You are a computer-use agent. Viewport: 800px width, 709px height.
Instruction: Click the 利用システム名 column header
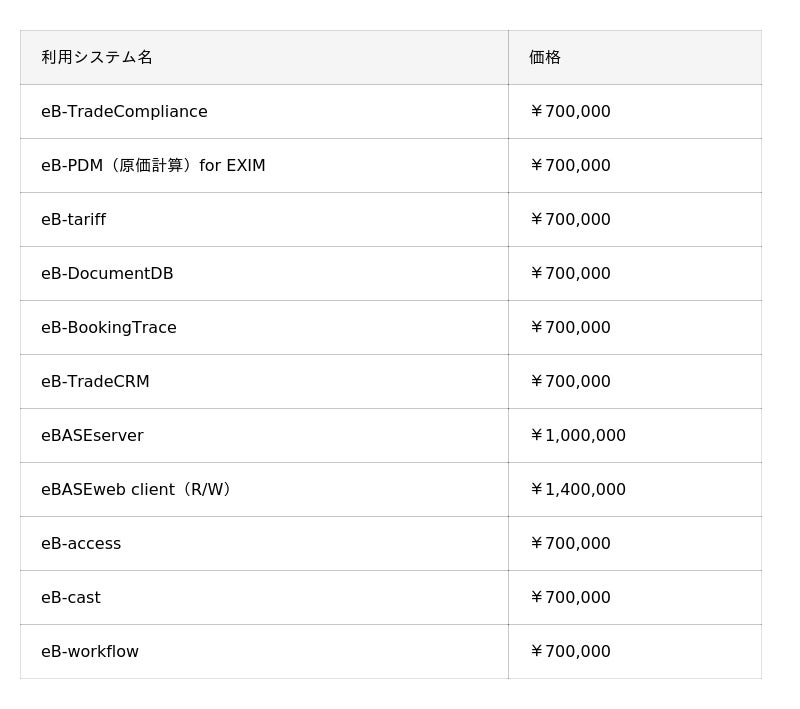pyautogui.click(x=97, y=57)
